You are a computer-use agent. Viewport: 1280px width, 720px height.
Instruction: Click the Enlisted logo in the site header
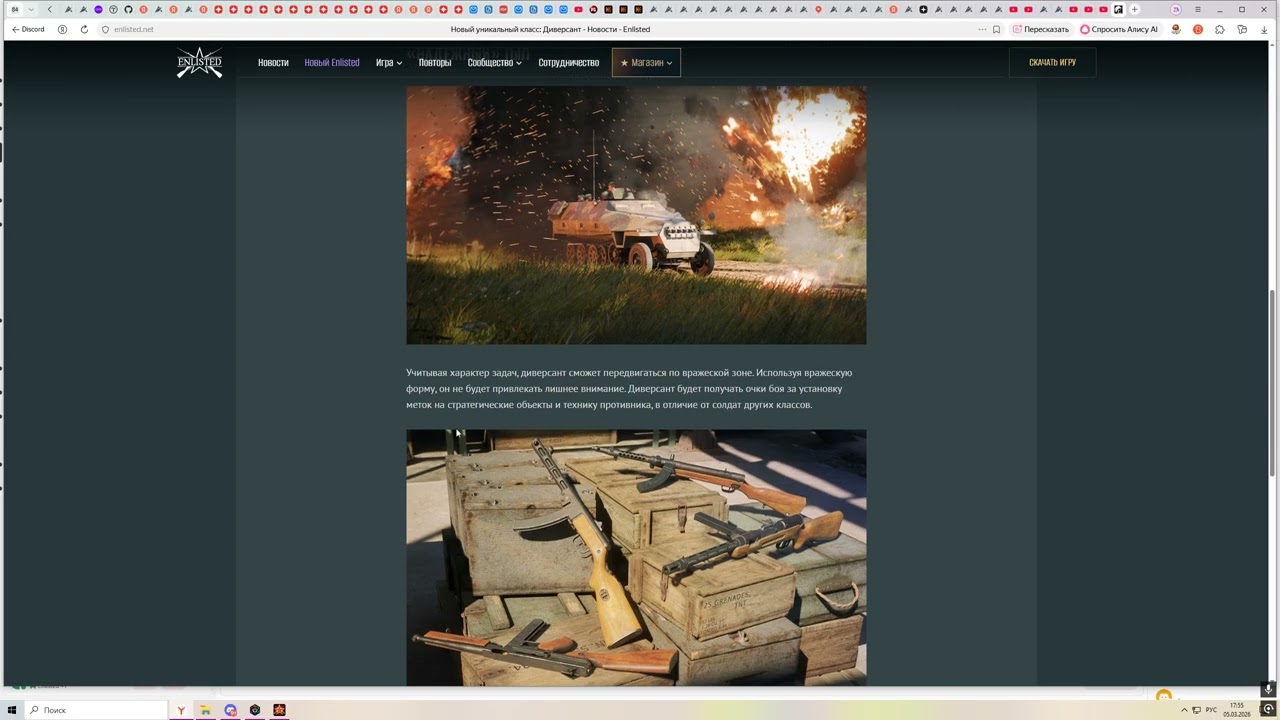pos(199,62)
